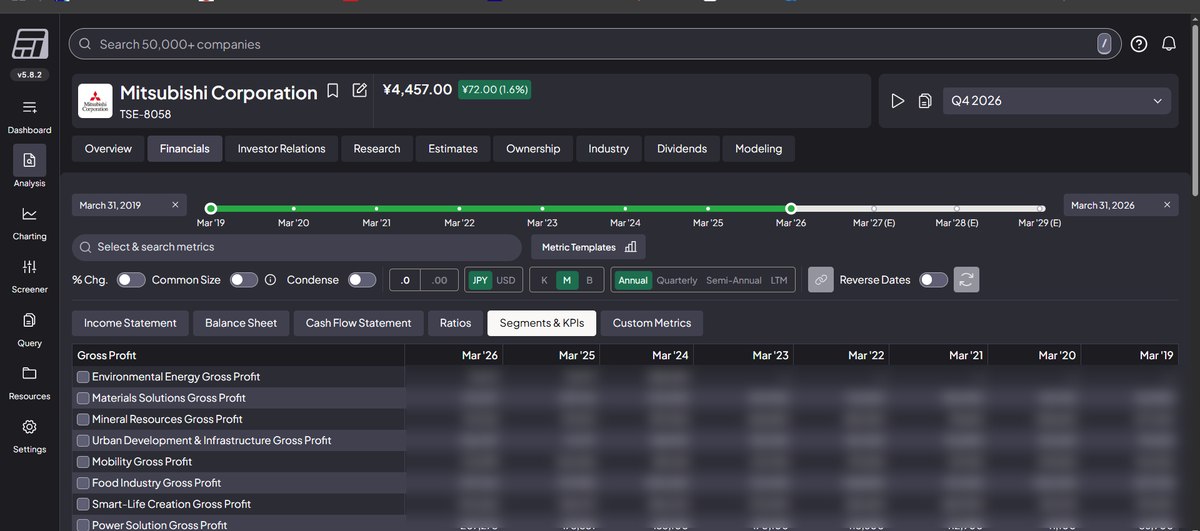1200x531 pixels.
Task: Click the help question mark icon
Action: (1139, 44)
